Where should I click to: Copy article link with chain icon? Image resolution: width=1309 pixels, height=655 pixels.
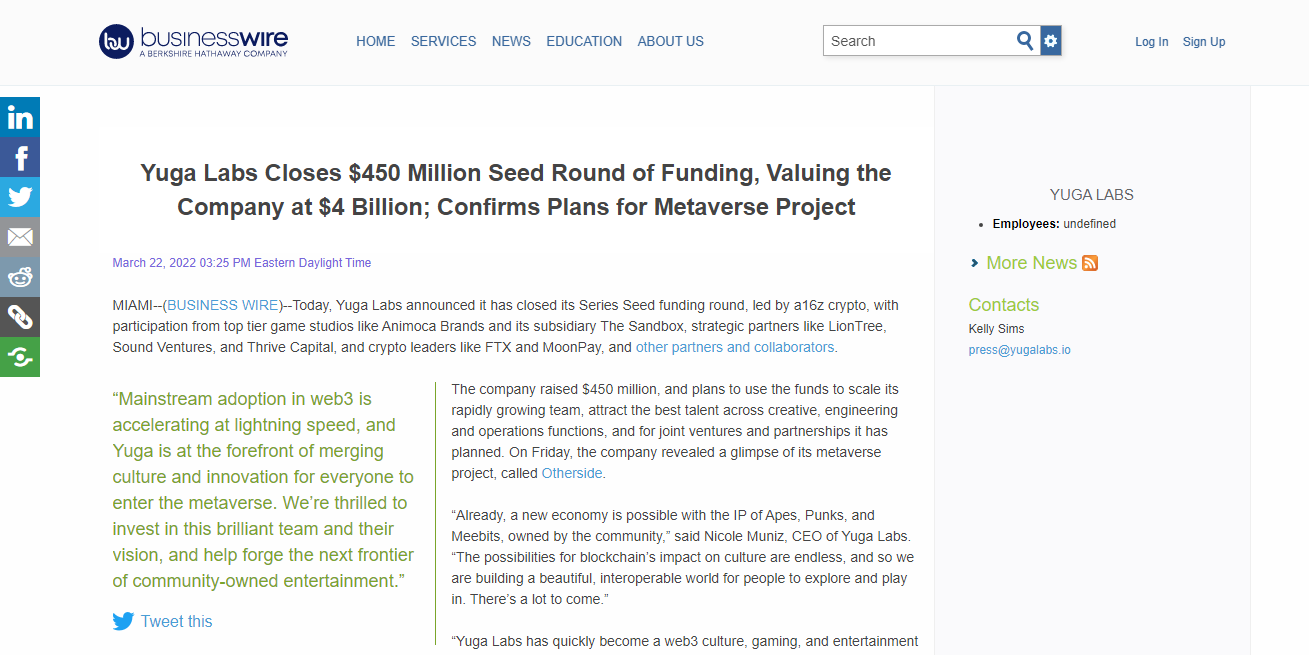[x=20, y=317]
